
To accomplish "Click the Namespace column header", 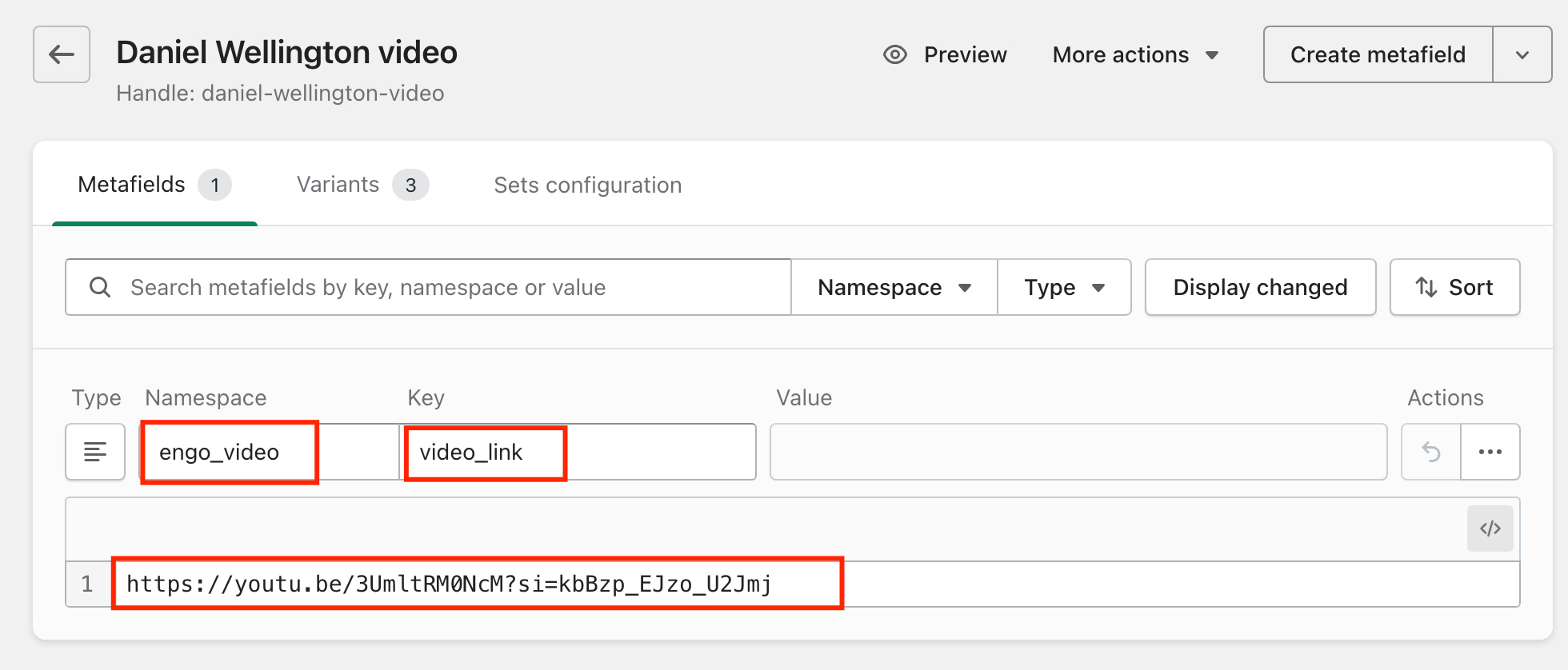I will 206,398.
